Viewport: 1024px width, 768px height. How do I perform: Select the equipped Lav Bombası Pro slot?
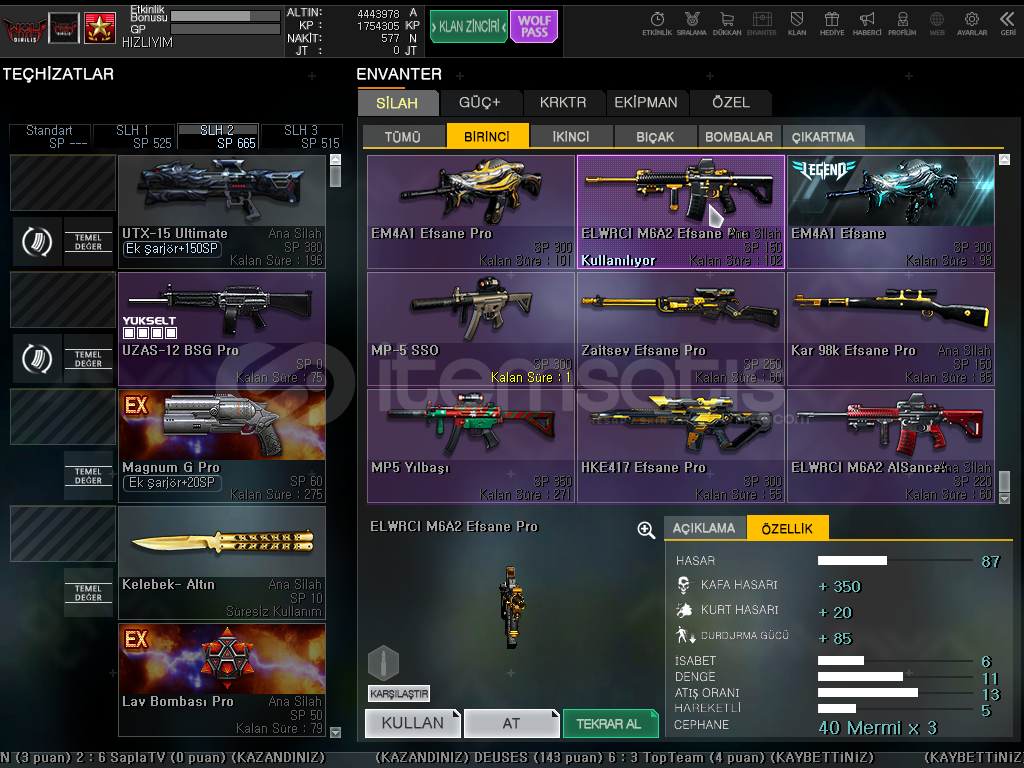(222, 680)
